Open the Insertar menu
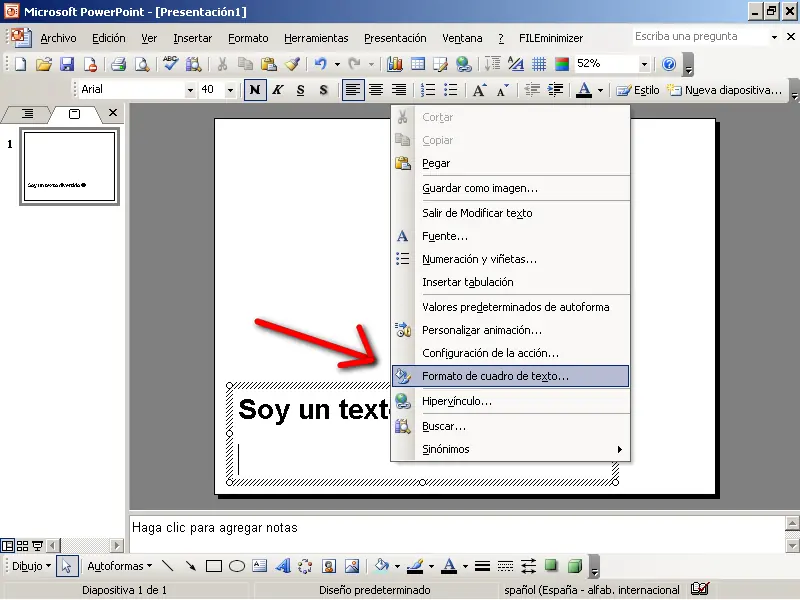The height and width of the screenshot is (600, 800). pos(192,38)
